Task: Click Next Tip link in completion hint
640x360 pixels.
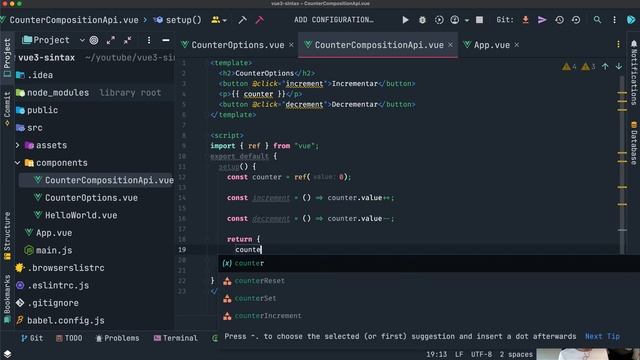Action: [x=602, y=336]
